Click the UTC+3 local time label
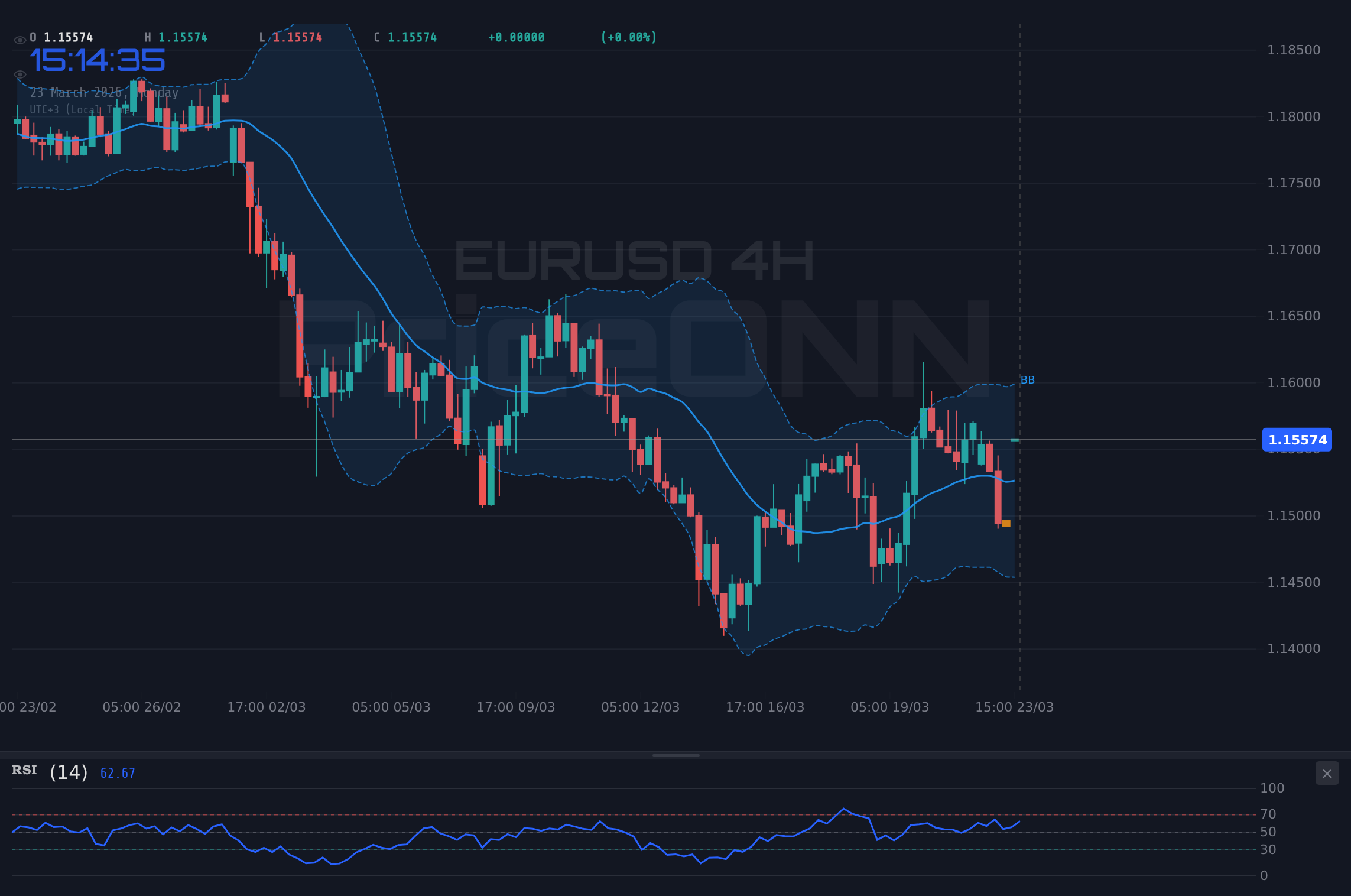This screenshot has height=896, width=1351. coord(80,109)
